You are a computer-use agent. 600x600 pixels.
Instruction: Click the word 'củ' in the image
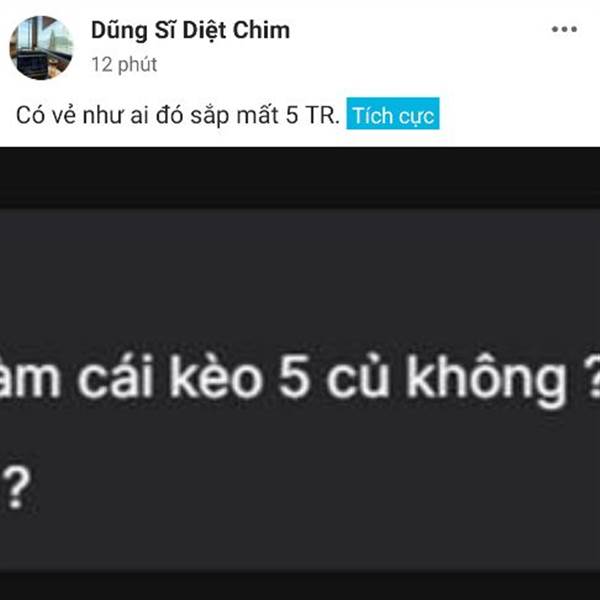357,377
